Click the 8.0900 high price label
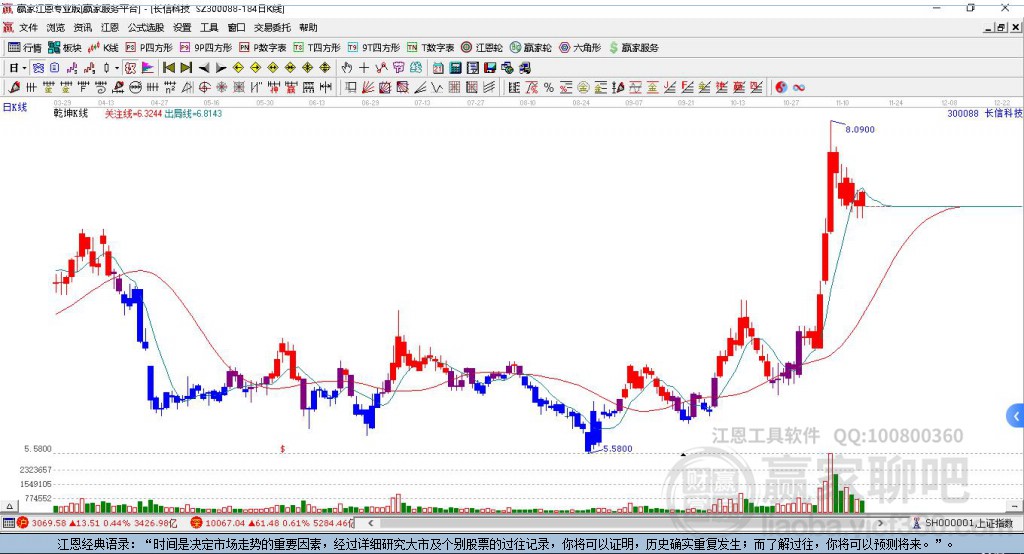This screenshot has width=1024, height=554. pos(859,129)
